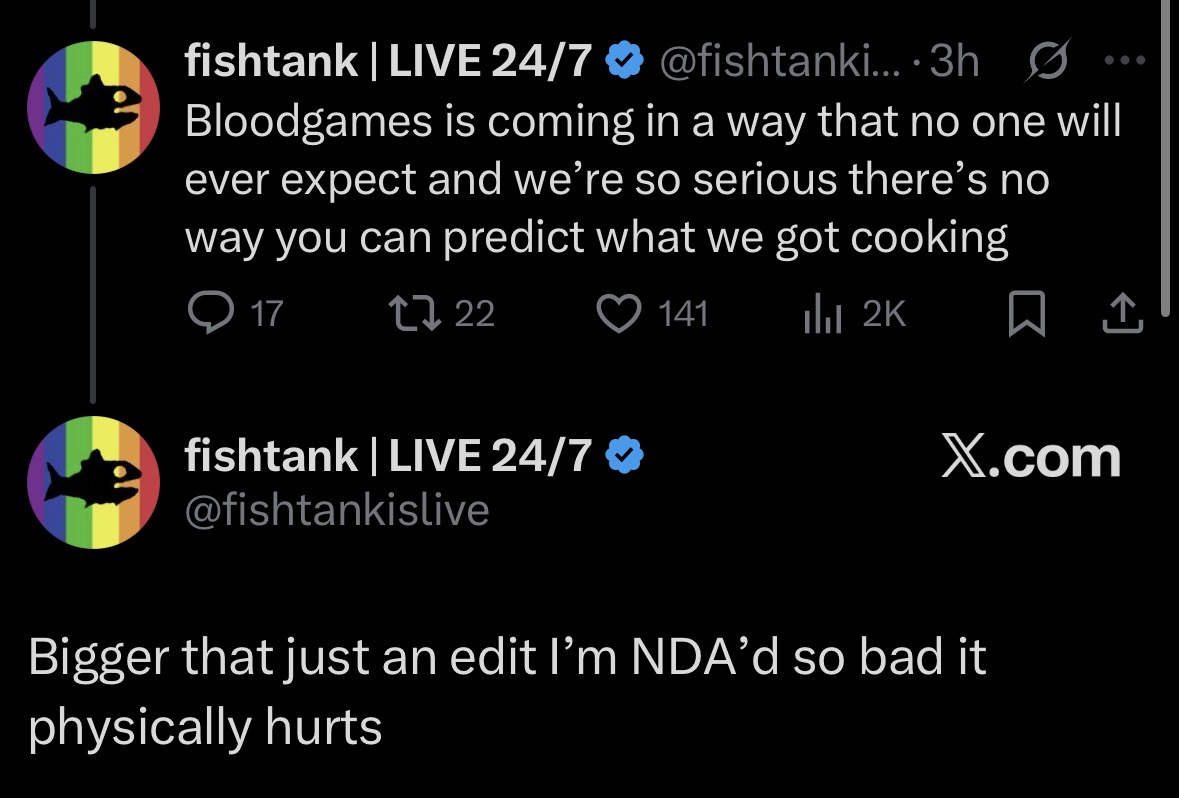Viewport: 1179px width, 798px height.
Task: Tap the share upload arrow icon
Action: (x=1123, y=313)
